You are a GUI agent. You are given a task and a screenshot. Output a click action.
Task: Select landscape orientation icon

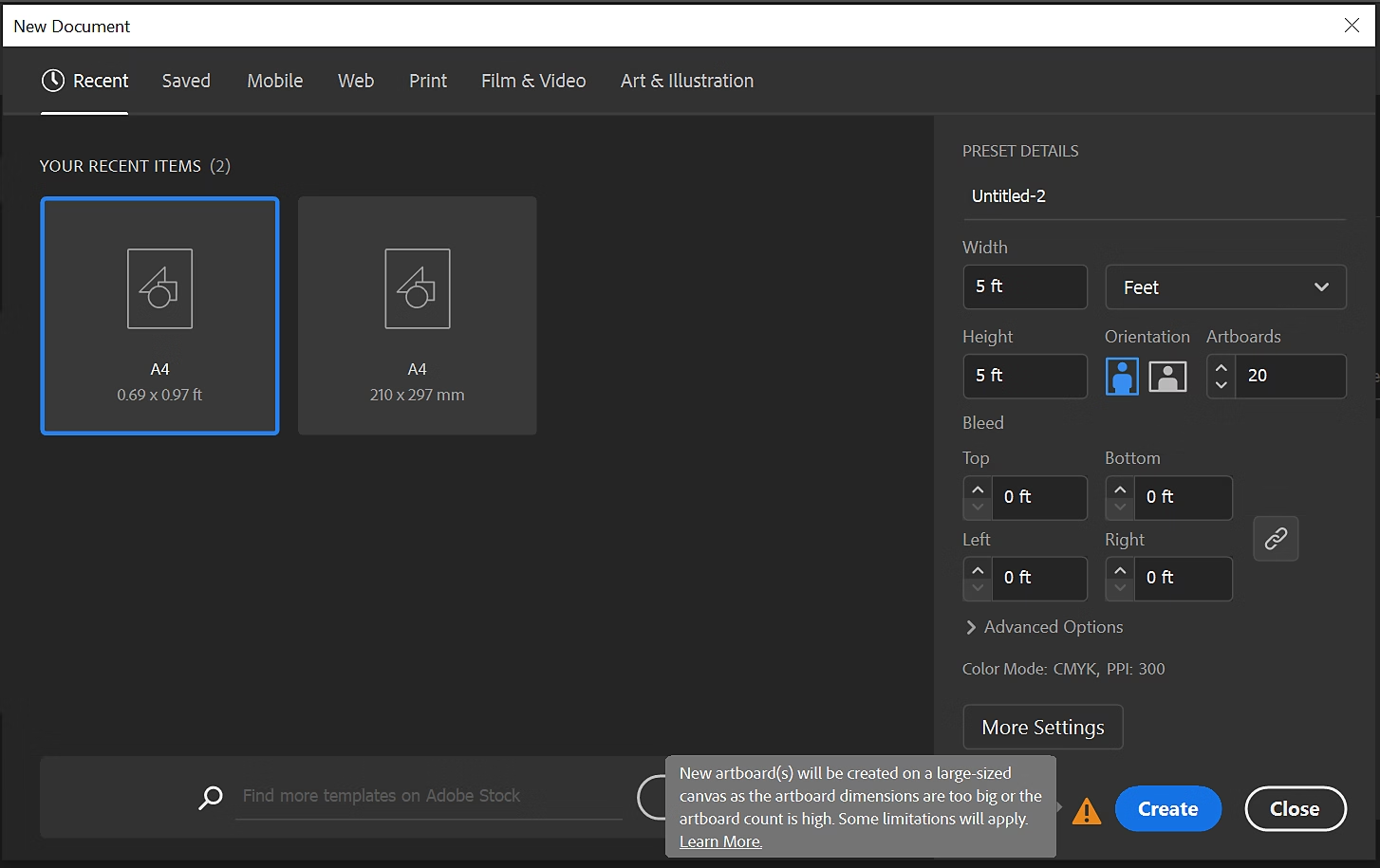coord(1167,377)
